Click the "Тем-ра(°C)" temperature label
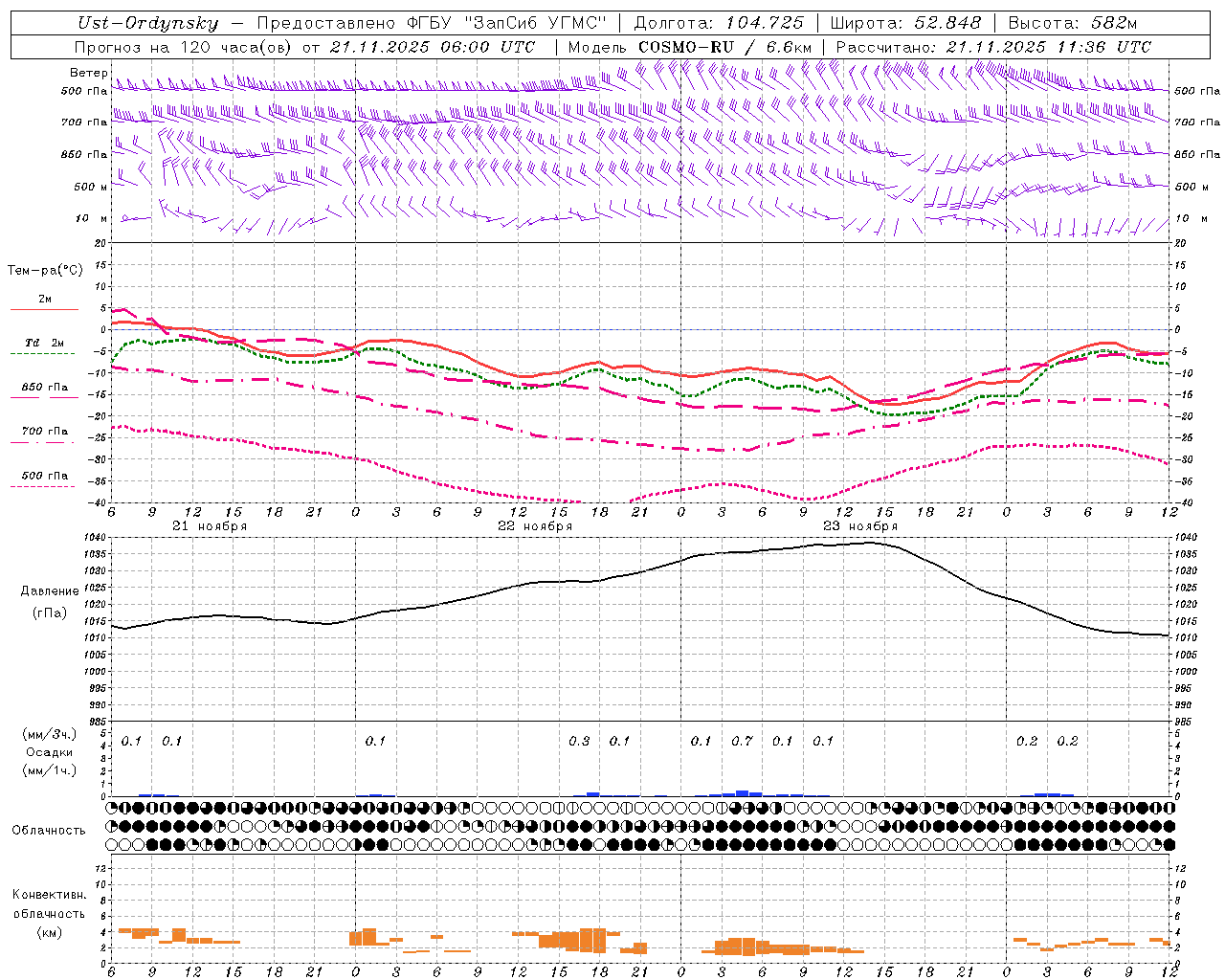Image resolution: width=1225 pixels, height=980 pixels. [45, 271]
